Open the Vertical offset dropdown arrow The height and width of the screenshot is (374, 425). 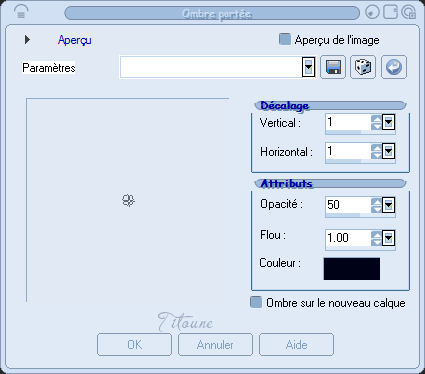coord(388,122)
